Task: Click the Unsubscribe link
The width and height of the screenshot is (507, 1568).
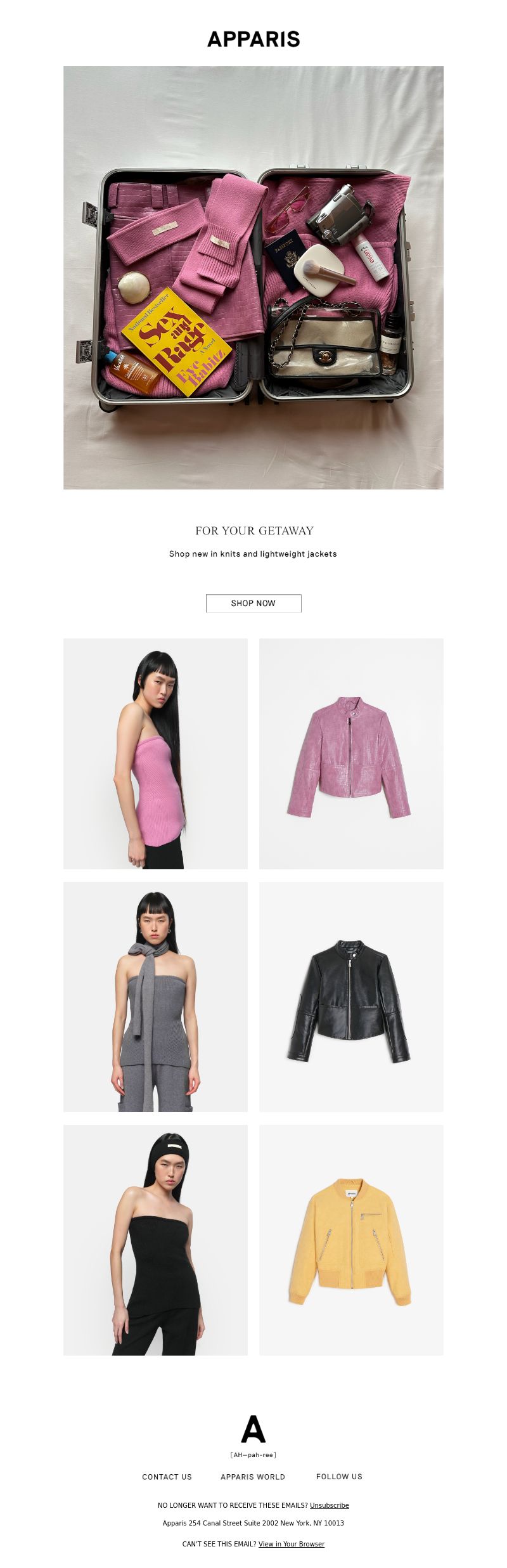Action: [x=330, y=1505]
